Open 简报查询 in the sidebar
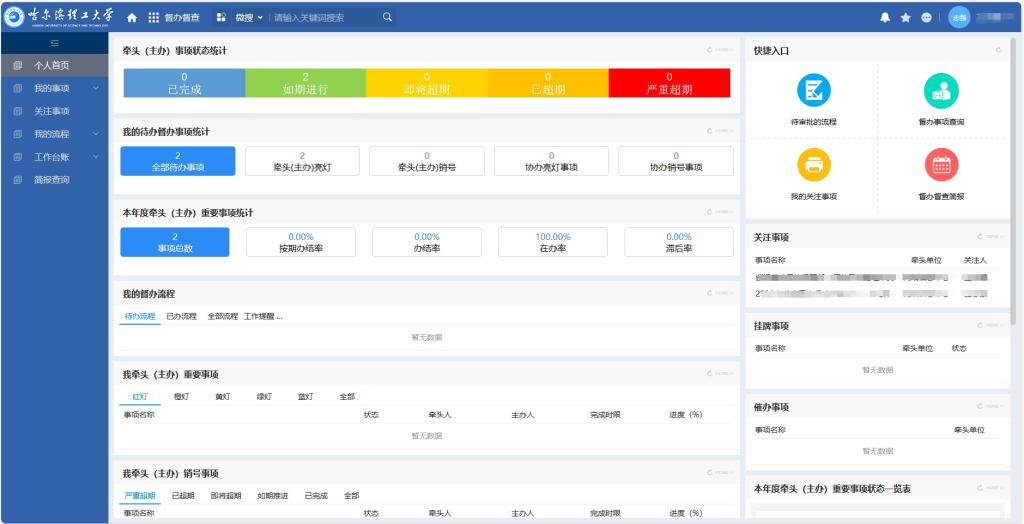The height and width of the screenshot is (524, 1024). (52, 180)
